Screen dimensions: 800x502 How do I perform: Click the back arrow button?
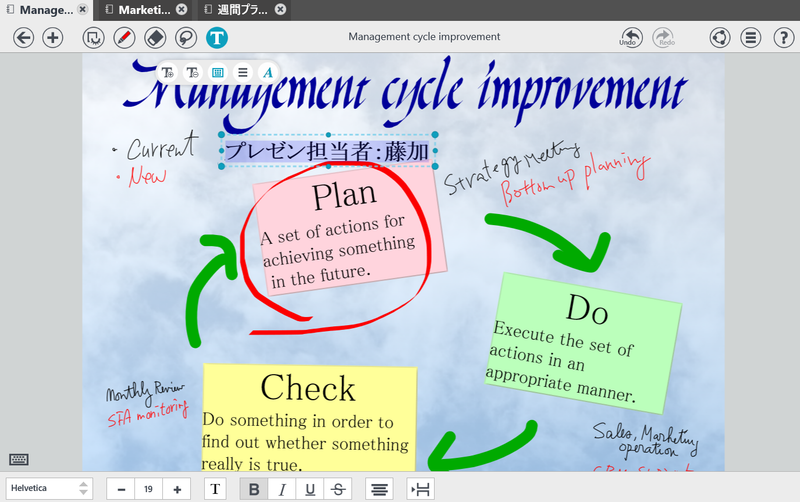24,38
